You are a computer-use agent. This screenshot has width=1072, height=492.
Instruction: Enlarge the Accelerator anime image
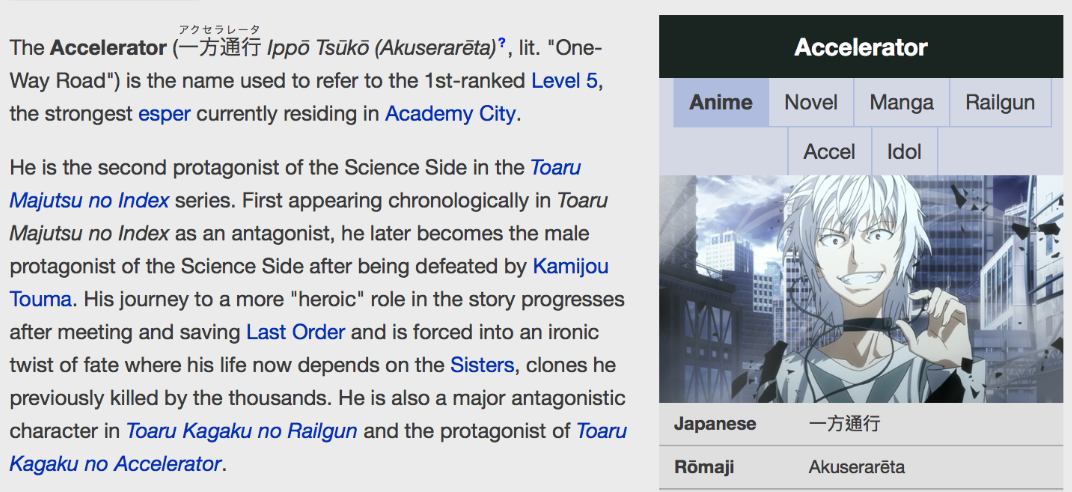point(861,289)
